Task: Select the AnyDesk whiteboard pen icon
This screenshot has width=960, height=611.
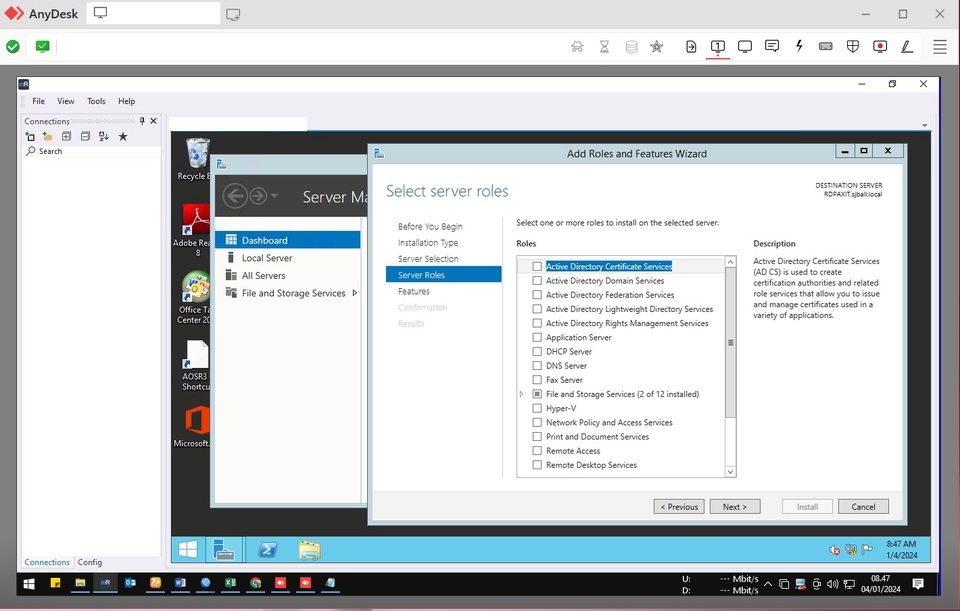Action: coord(907,46)
